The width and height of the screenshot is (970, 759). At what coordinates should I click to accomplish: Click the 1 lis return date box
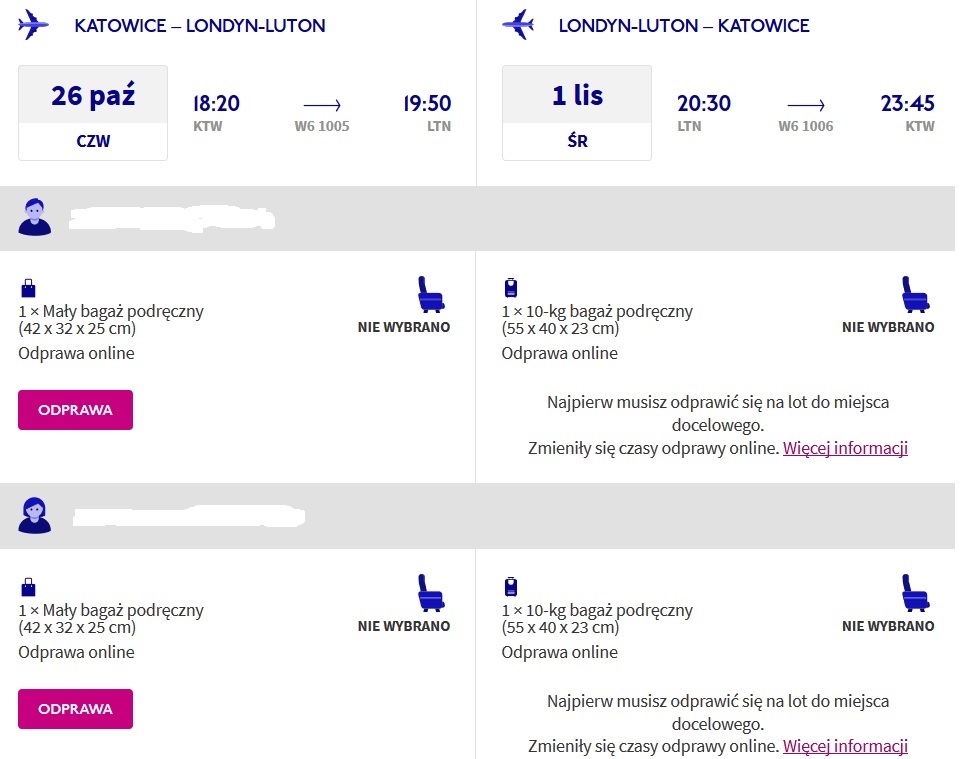[577, 113]
